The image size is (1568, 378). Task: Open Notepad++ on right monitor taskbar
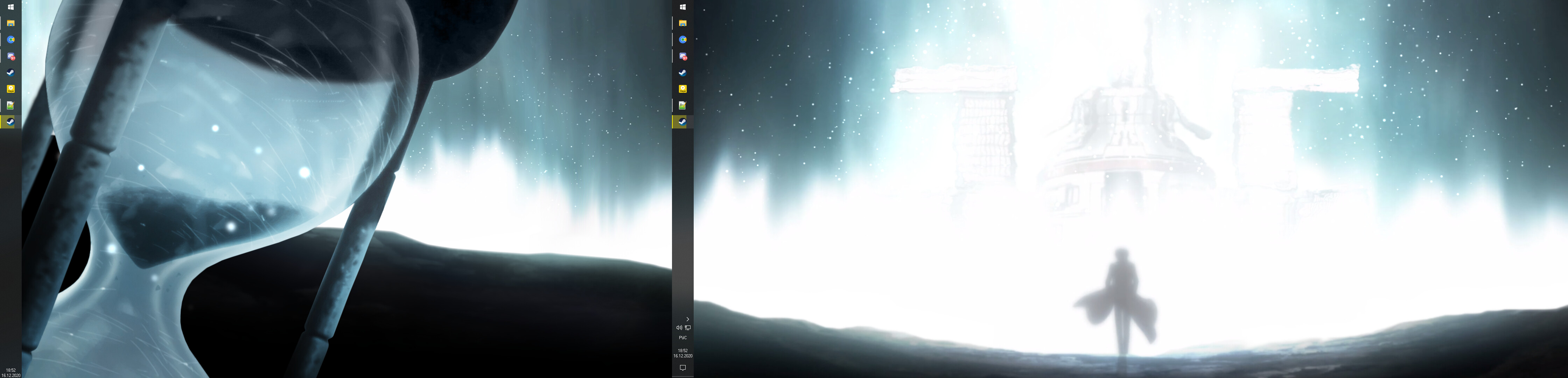683,105
